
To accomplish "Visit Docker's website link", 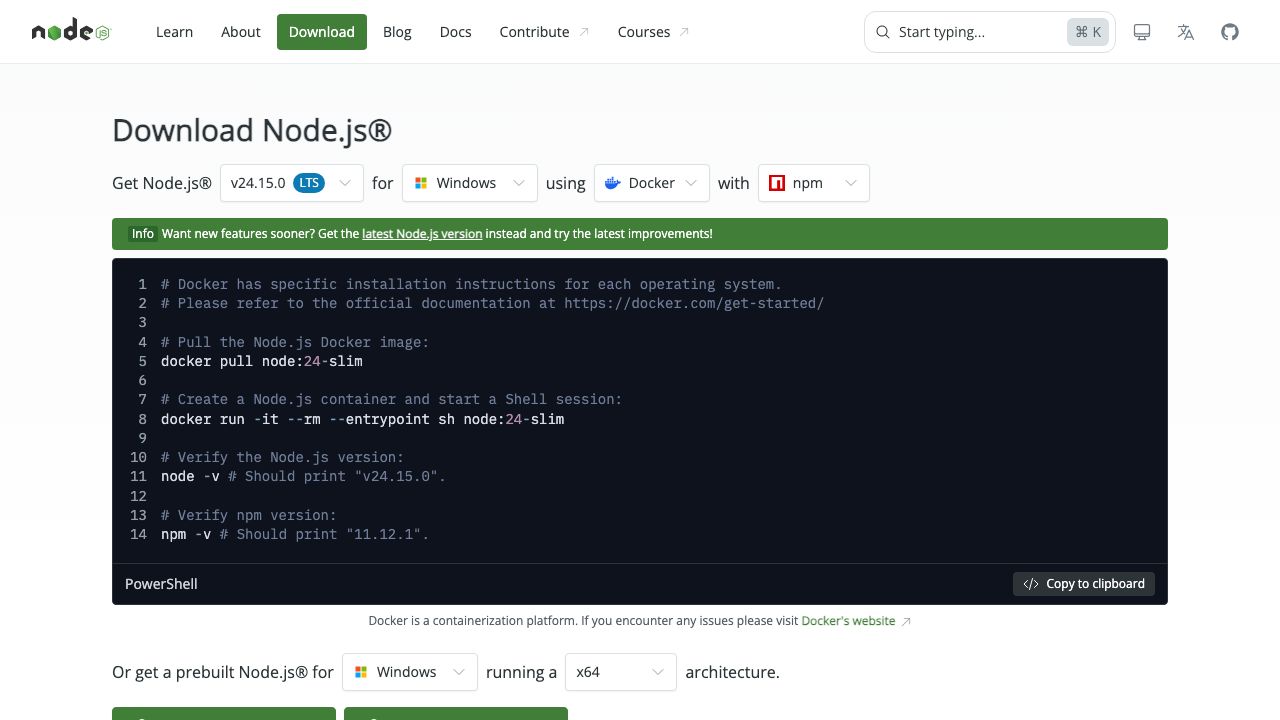I will [848, 621].
